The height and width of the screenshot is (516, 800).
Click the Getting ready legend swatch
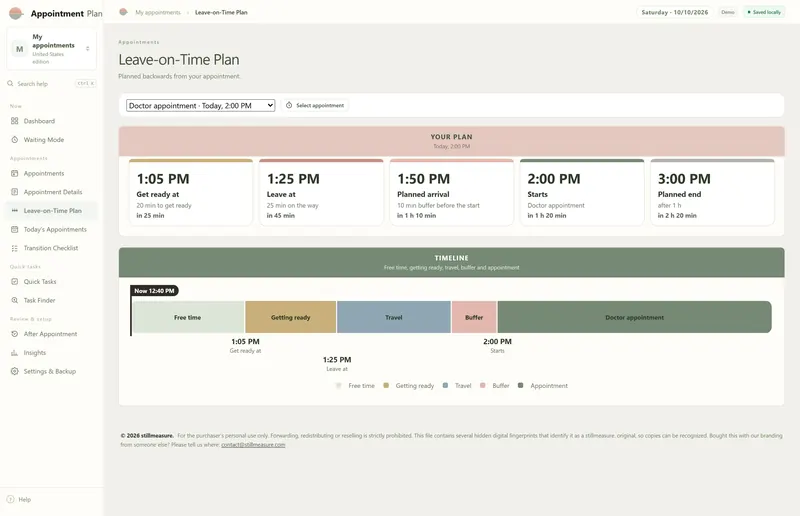386,385
